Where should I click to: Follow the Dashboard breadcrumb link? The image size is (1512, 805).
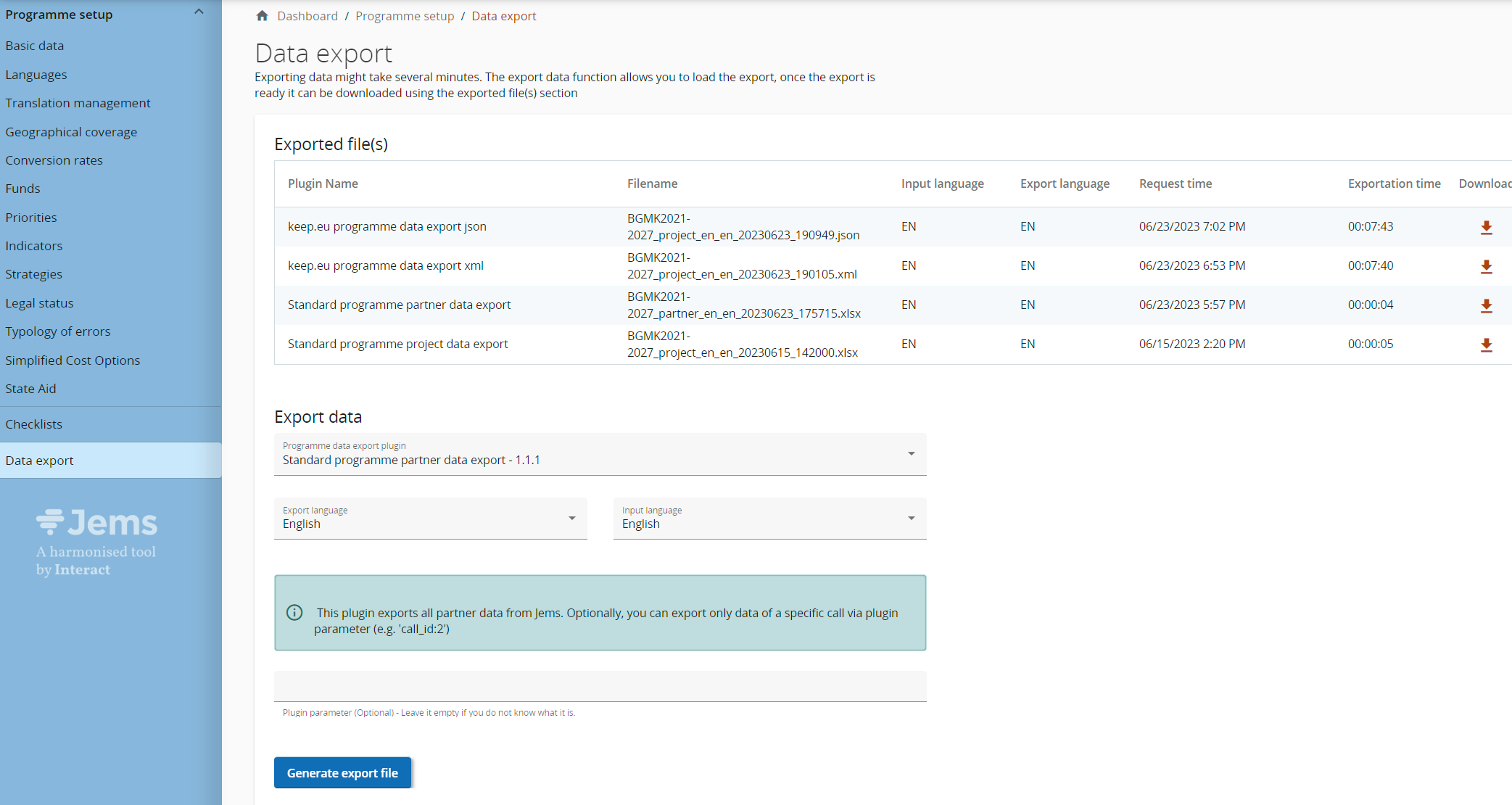307,16
